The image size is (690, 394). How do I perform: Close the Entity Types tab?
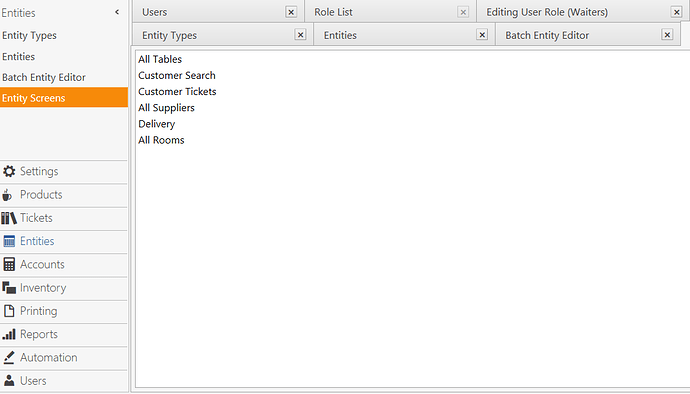[x=300, y=35]
